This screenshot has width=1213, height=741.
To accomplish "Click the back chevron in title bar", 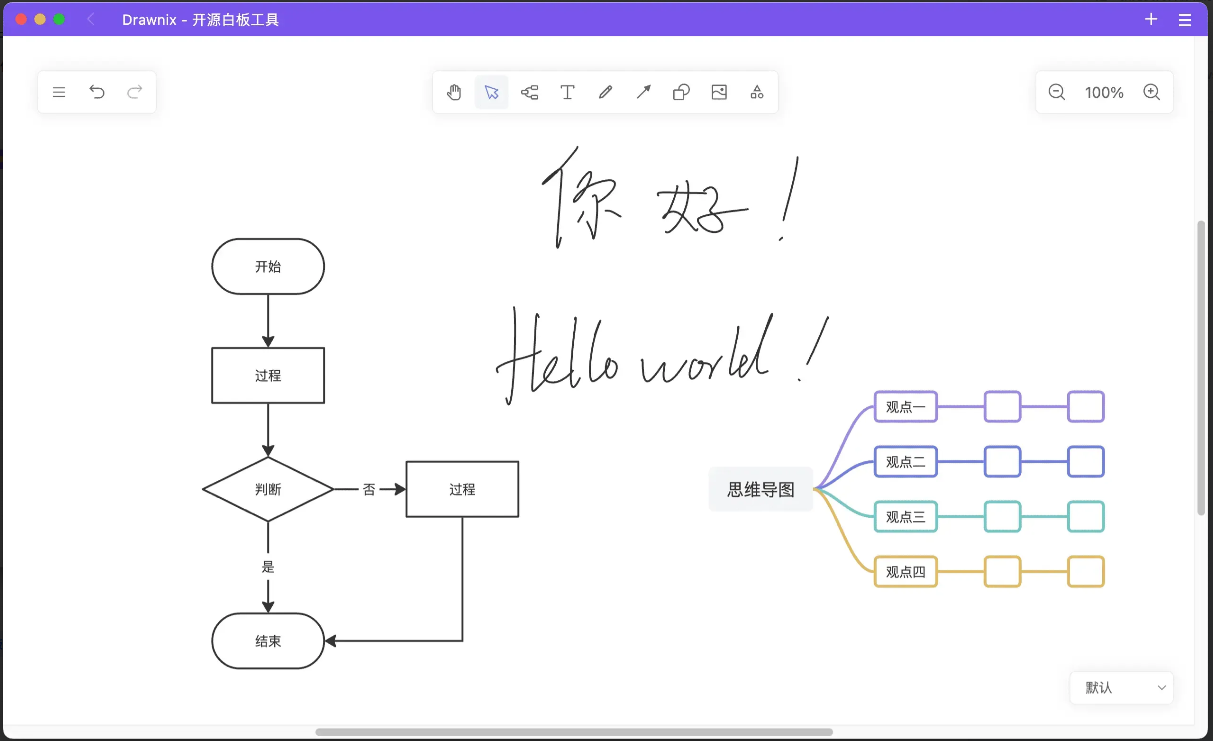I will click(x=91, y=19).
